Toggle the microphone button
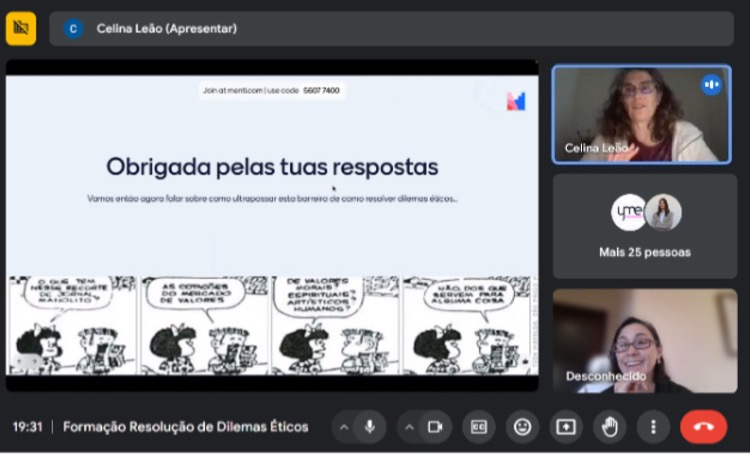This screenshot has width=750, height=455. pos(370,426)
